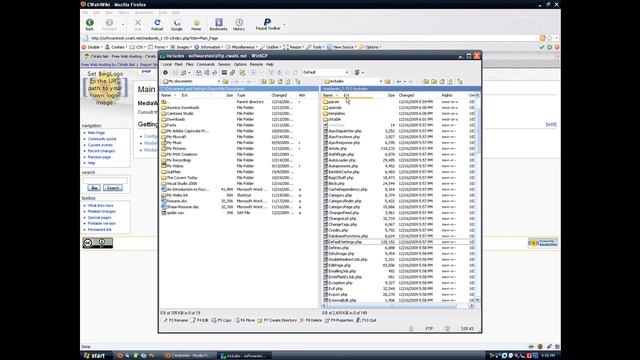This screenshot has width=640, height=360.
Task: Click the Paypal Toolbar icon in Firefox
Action: click(x=267, y=24)
